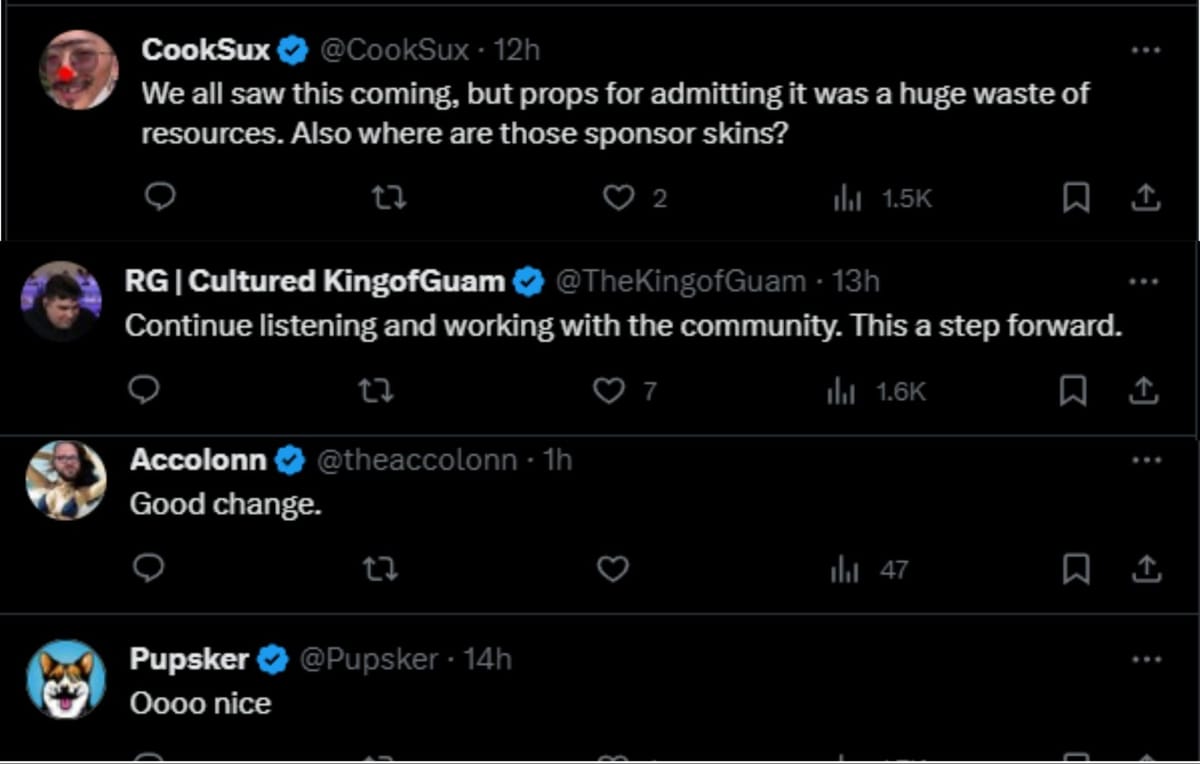
Task: Like the KingofGuam tweet
Action: (x=609, y=390)
